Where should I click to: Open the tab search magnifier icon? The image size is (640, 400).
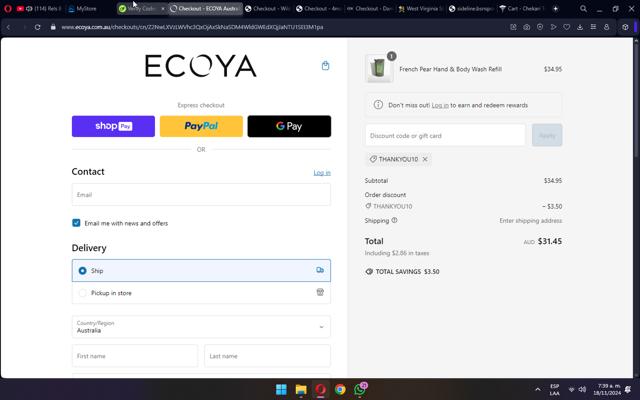point(583,9)
